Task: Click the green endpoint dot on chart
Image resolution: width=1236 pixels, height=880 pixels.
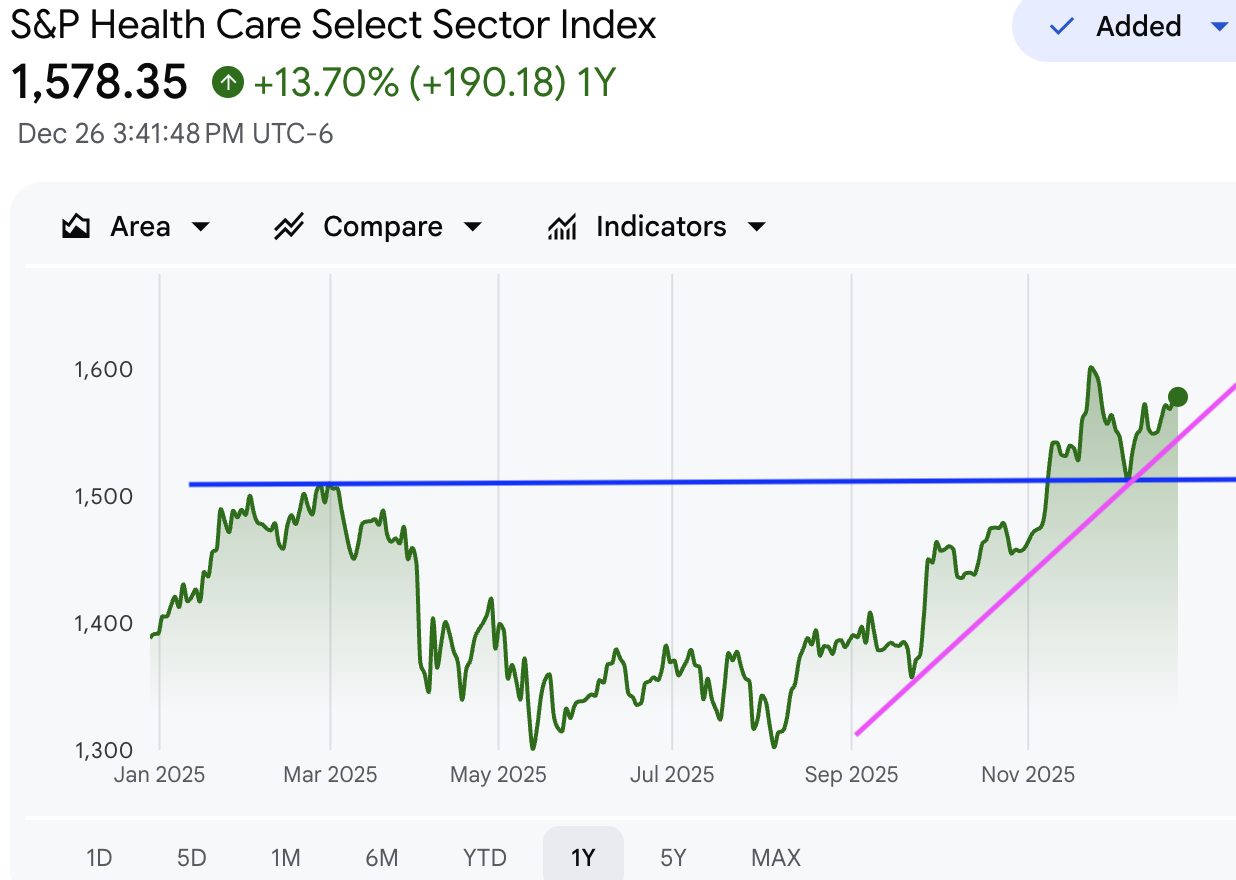Action: (x=1177, y=397)
